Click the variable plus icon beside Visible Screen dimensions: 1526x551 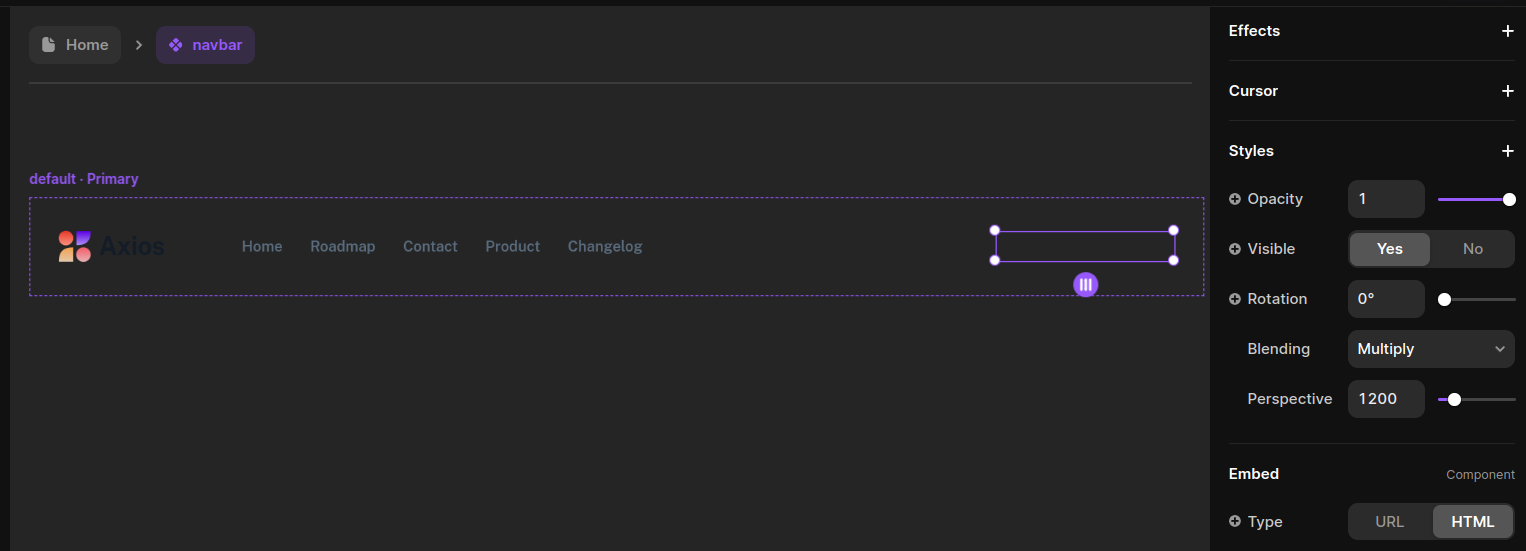pos(1235,249)
